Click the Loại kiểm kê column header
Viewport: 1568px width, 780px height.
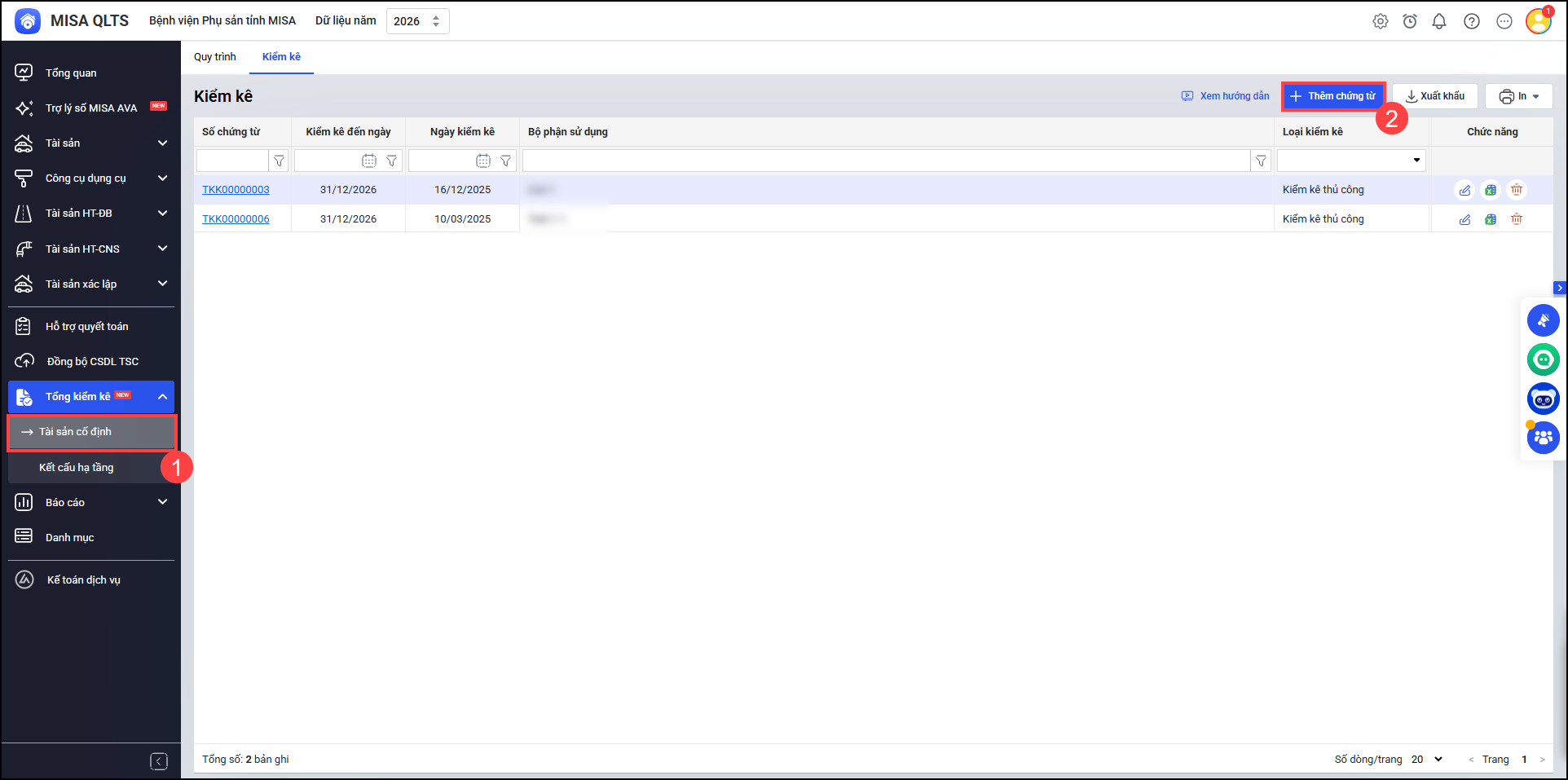click(1313, 132)
